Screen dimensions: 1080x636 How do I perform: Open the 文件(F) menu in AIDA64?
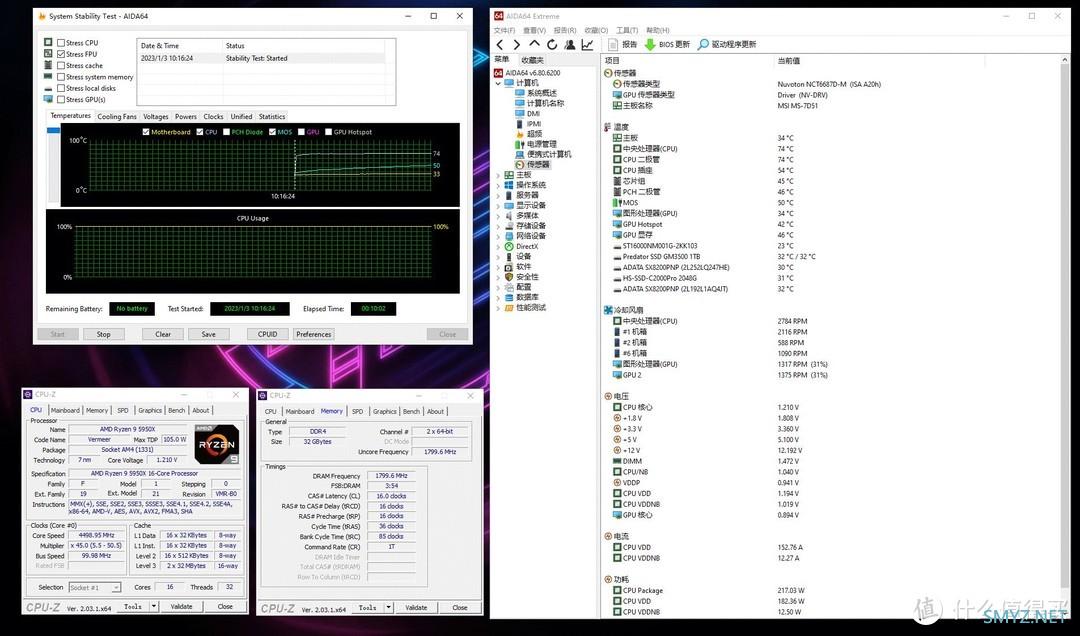click(x=504, y=31)
